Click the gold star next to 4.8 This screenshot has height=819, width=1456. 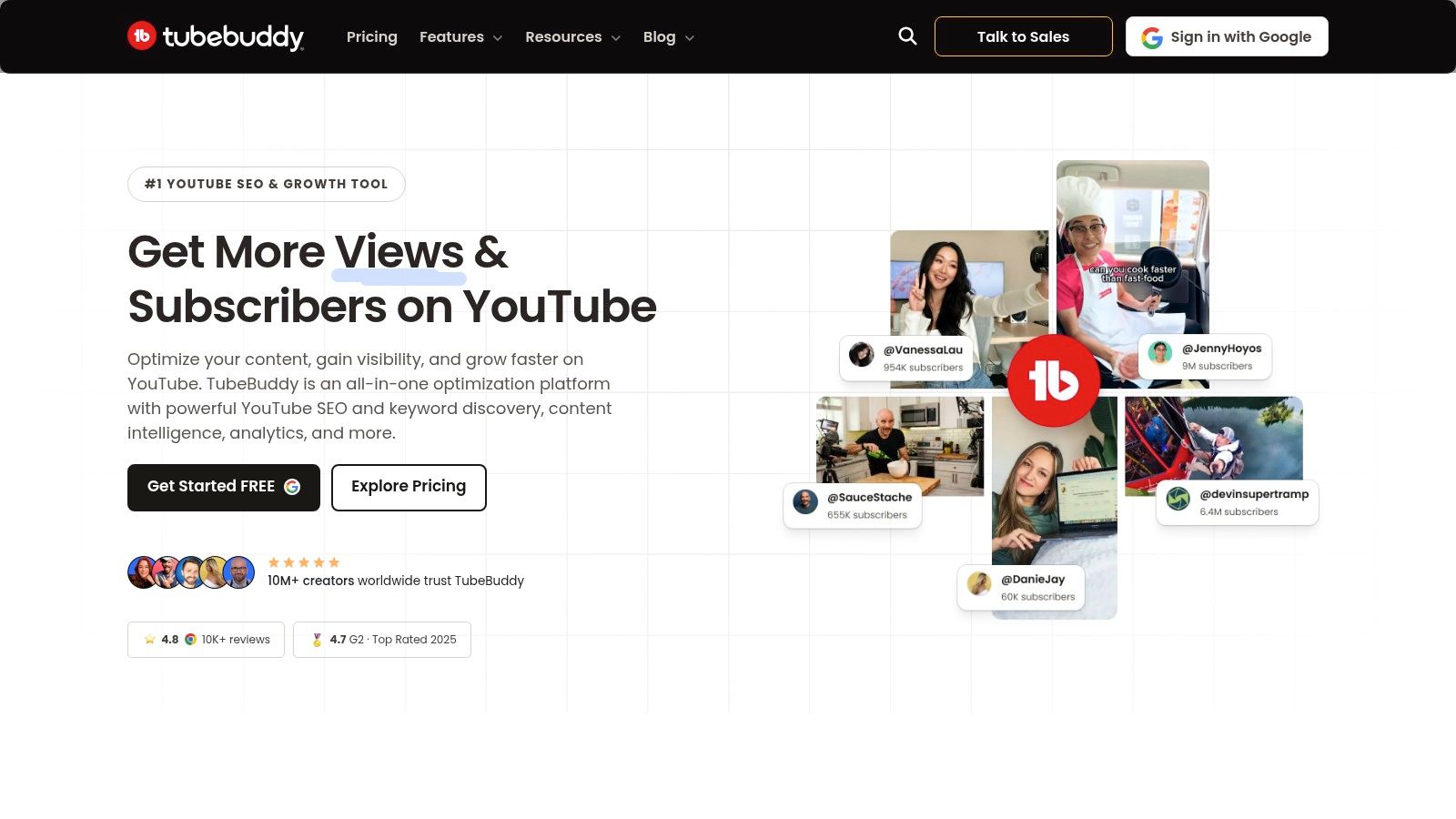pos(149,640)
